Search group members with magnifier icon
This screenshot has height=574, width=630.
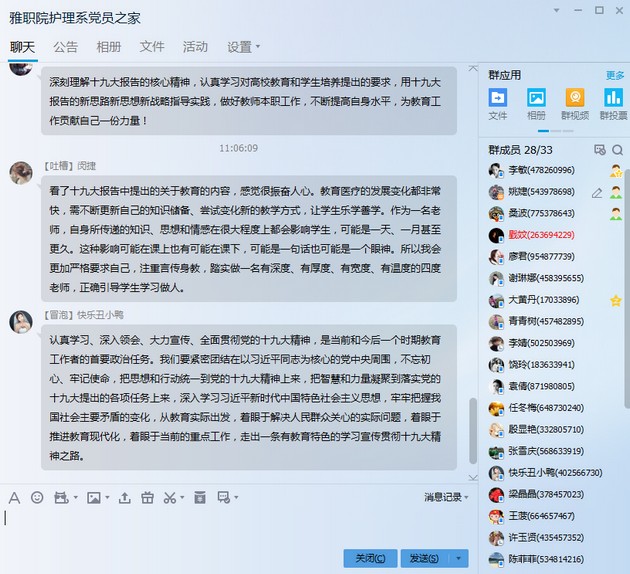617,150
